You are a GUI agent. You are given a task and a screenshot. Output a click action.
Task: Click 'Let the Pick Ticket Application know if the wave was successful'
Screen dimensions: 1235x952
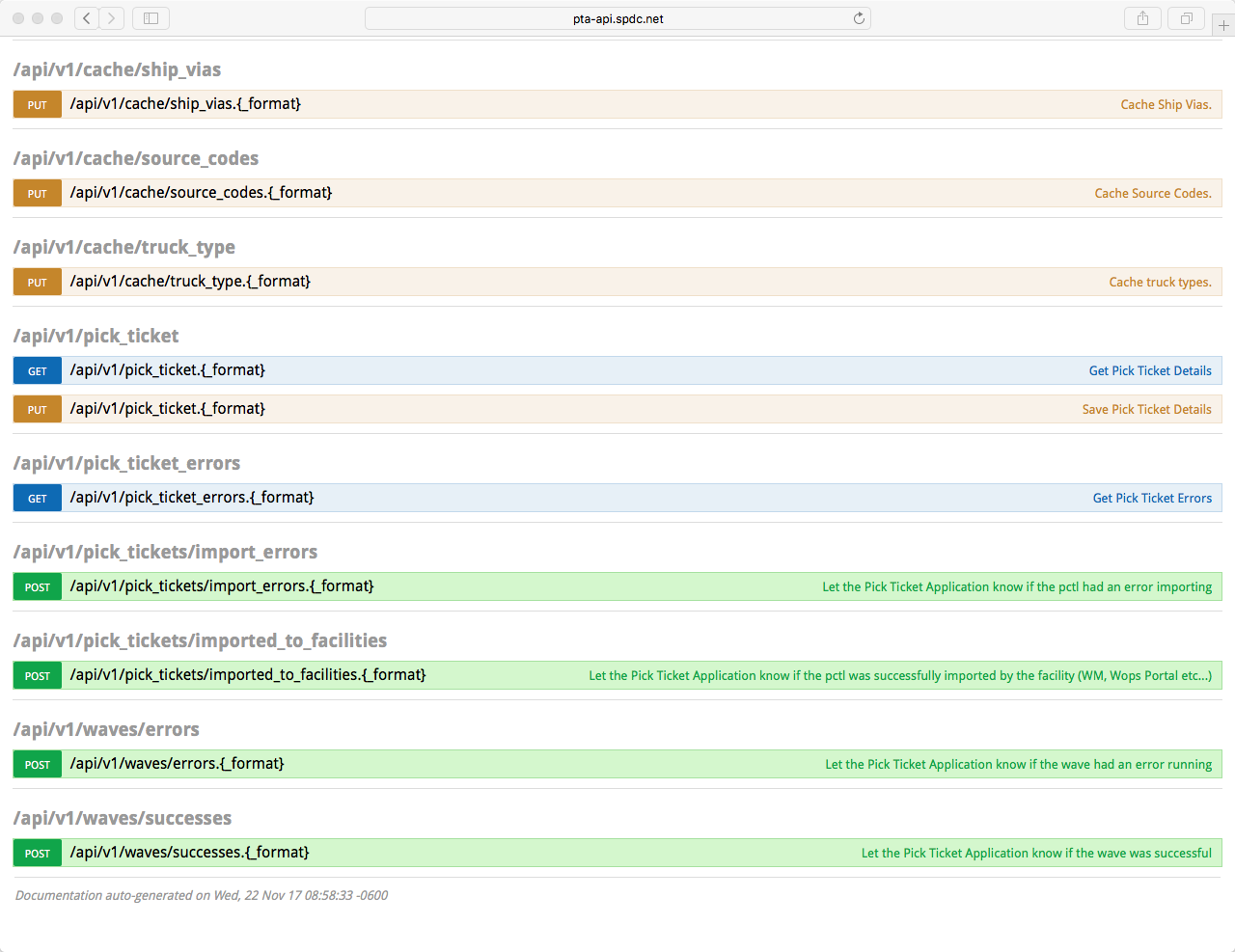(1036, 853)
